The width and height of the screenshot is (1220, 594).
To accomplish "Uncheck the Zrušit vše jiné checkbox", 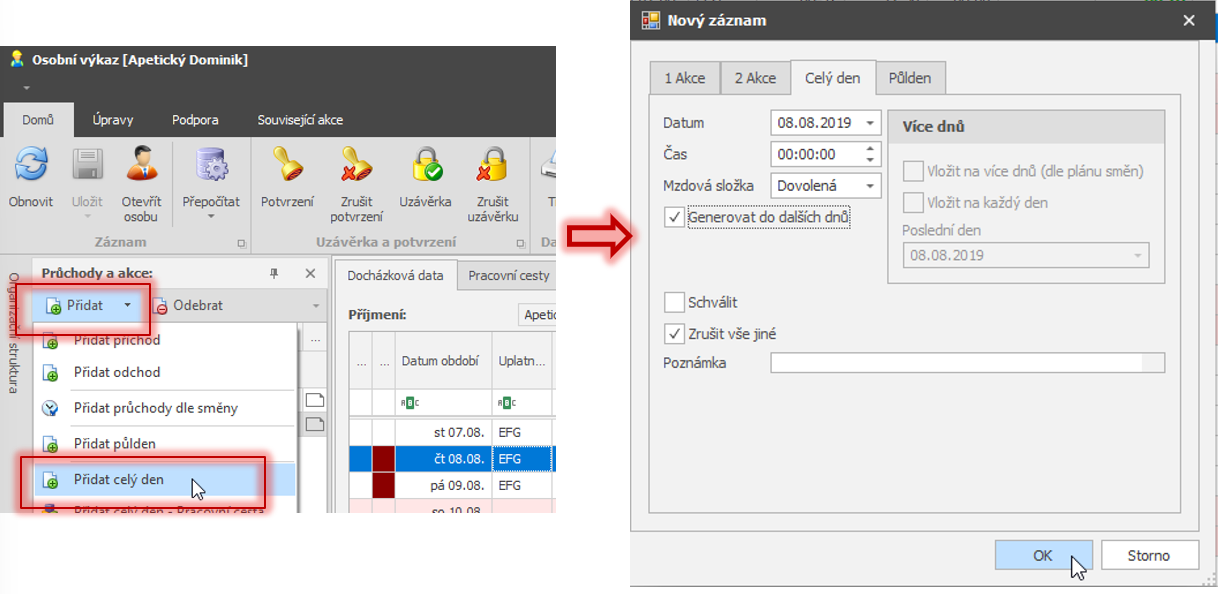I will pyautogui.click(x=674, y=334).
